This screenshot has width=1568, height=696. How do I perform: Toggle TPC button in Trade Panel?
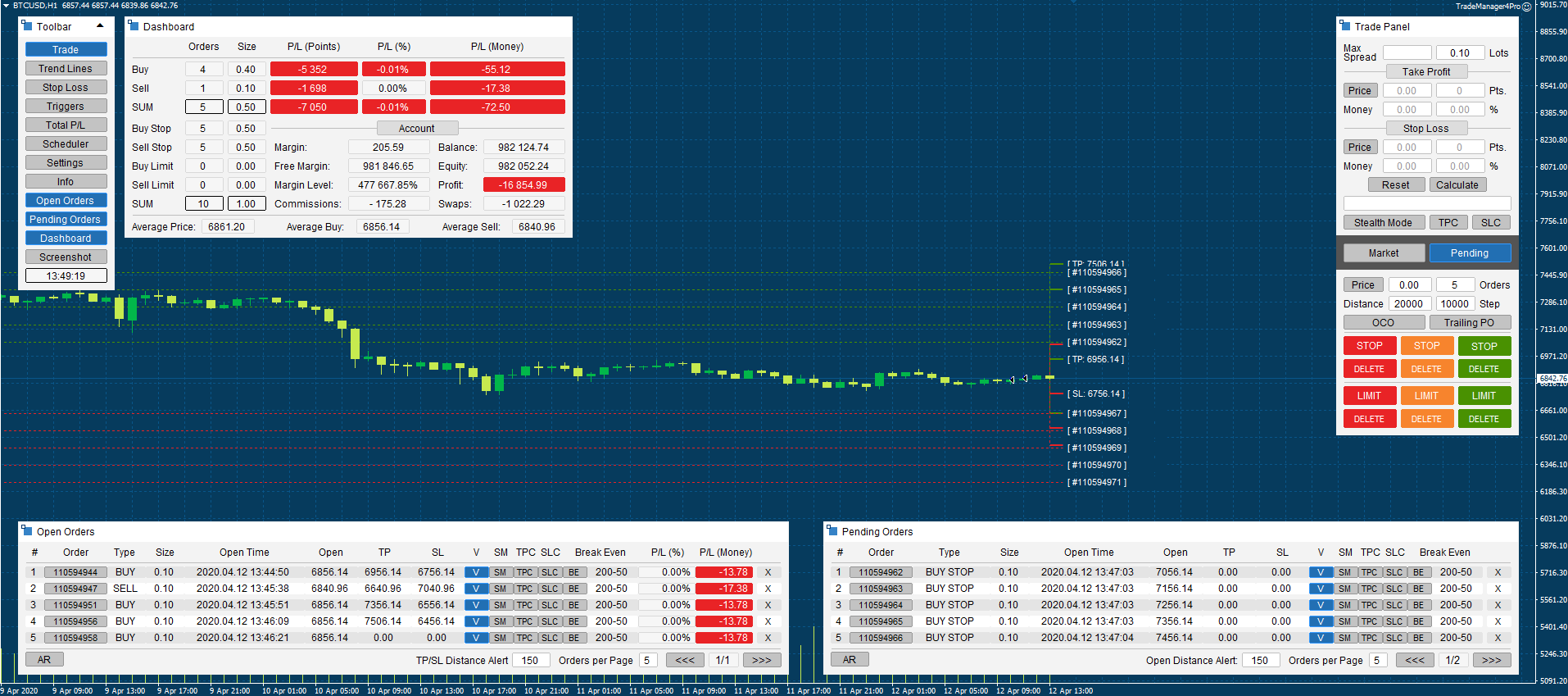[x=1448, y=223]
